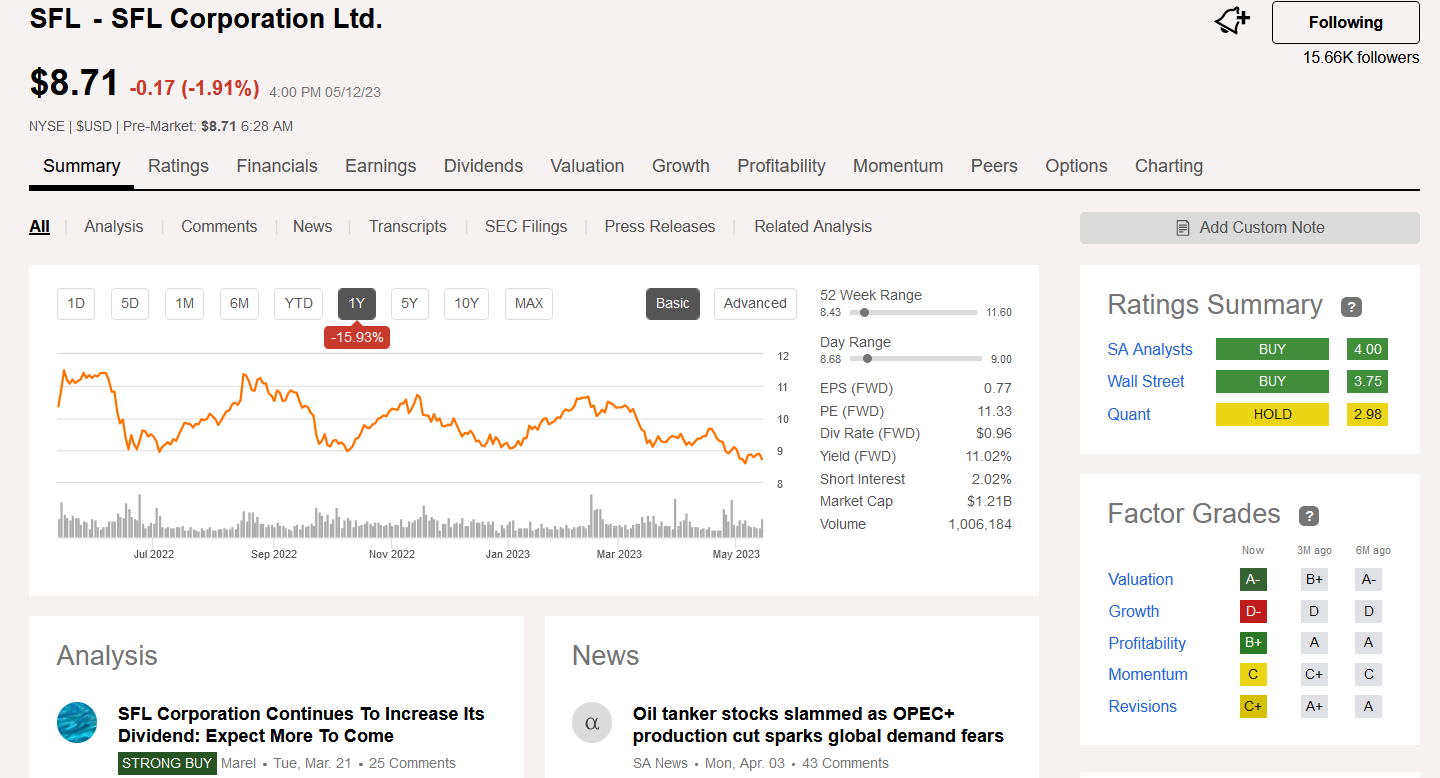Image resolution: width=1440 pixels, height=778 pixels.
Task: Open the Profitability tab
Action: 781,166
